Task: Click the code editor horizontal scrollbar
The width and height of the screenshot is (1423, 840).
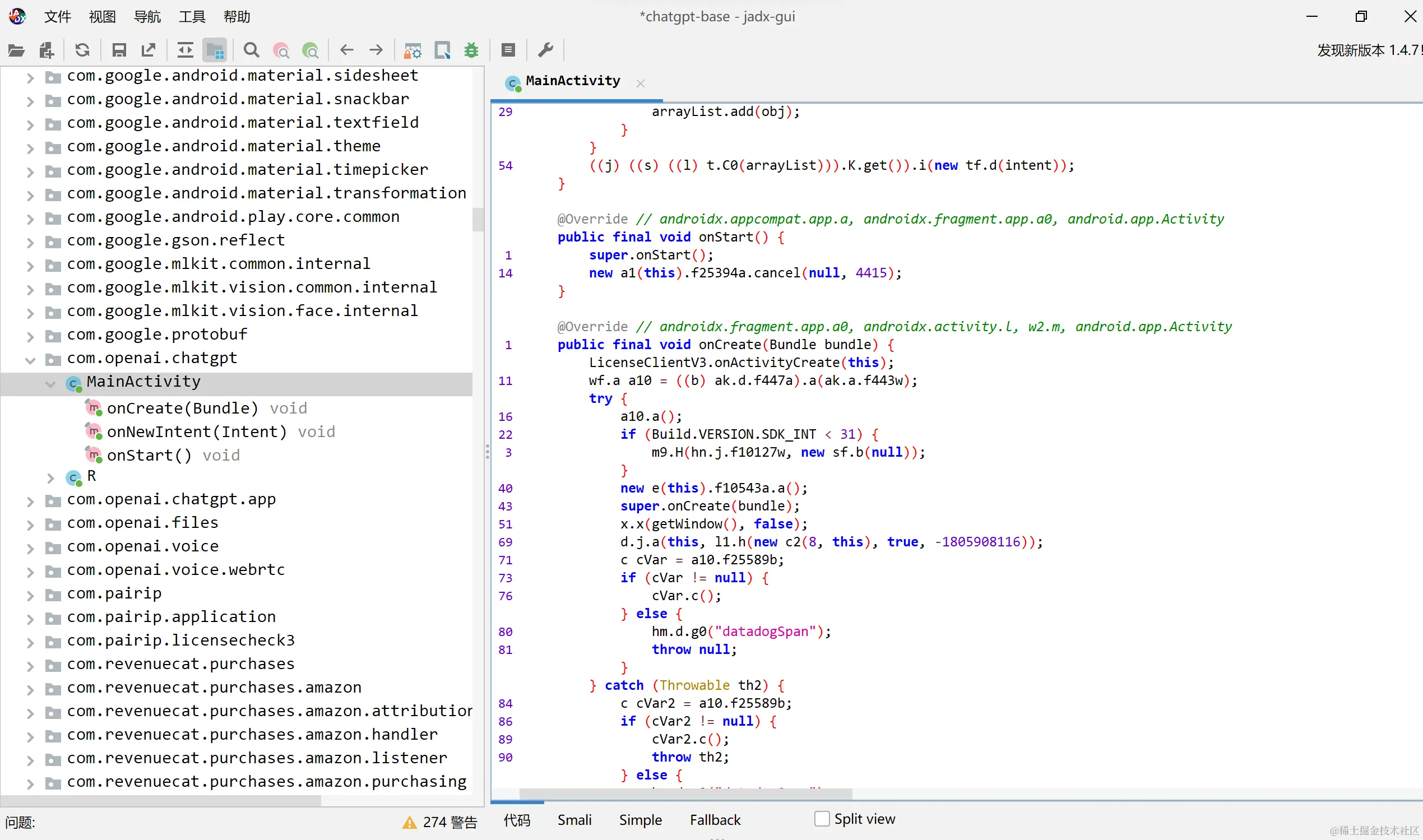Action: tap(685, 794)
